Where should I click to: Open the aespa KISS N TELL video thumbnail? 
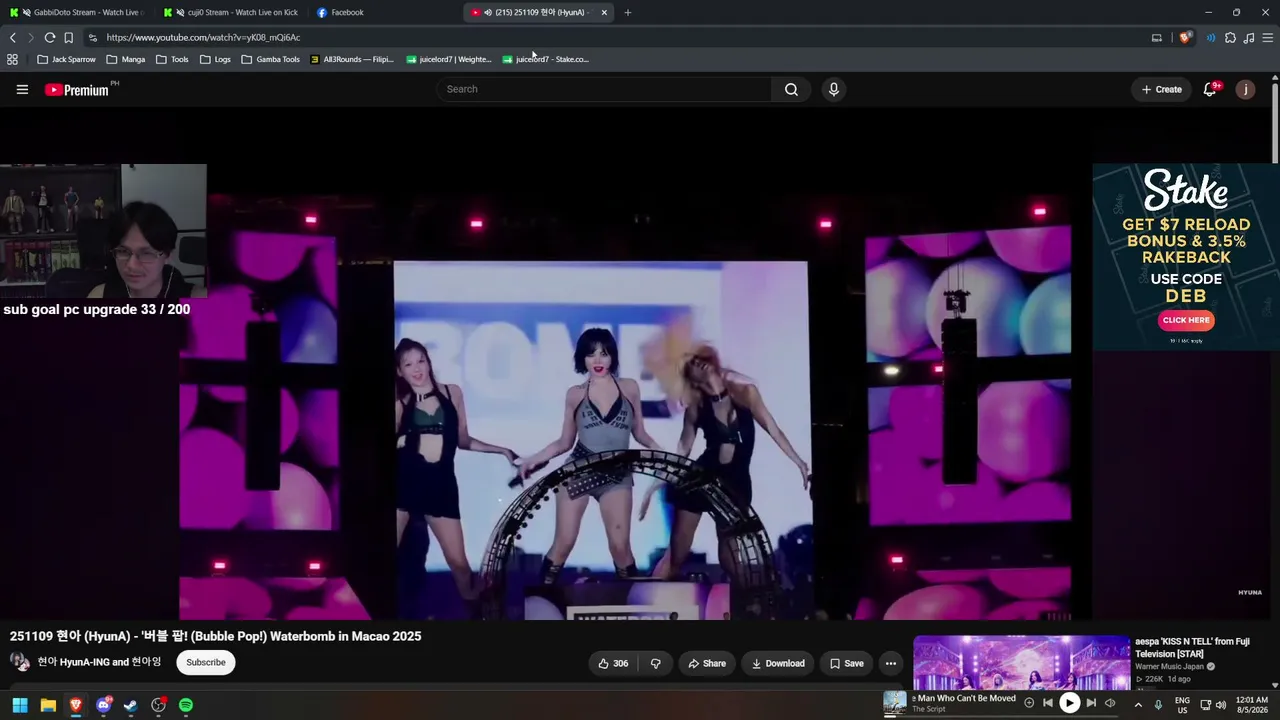tap(1021, 663)
